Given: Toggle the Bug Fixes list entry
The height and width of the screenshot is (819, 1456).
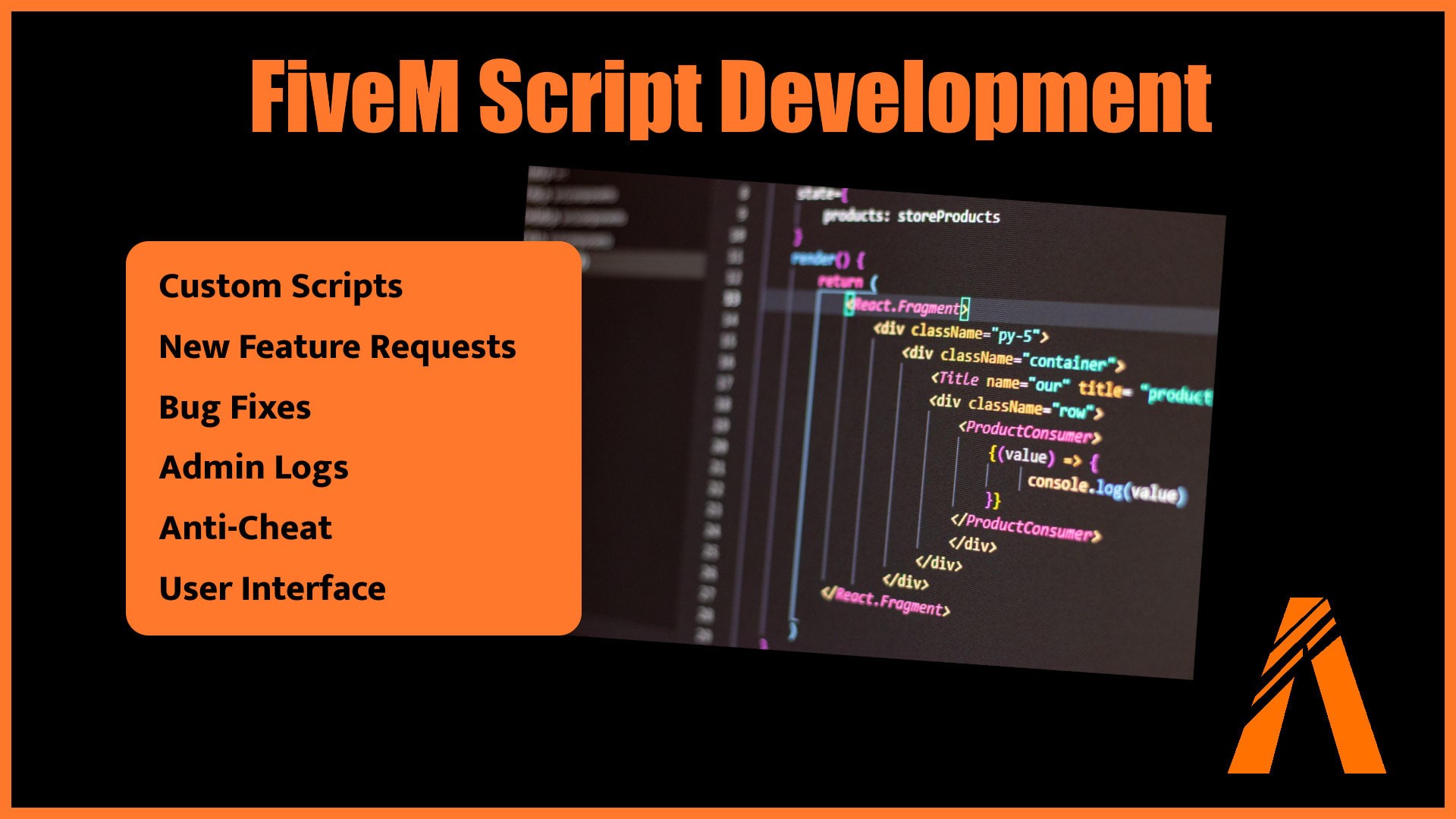Looking at the screenshot, I should click(x=234, y=407).
